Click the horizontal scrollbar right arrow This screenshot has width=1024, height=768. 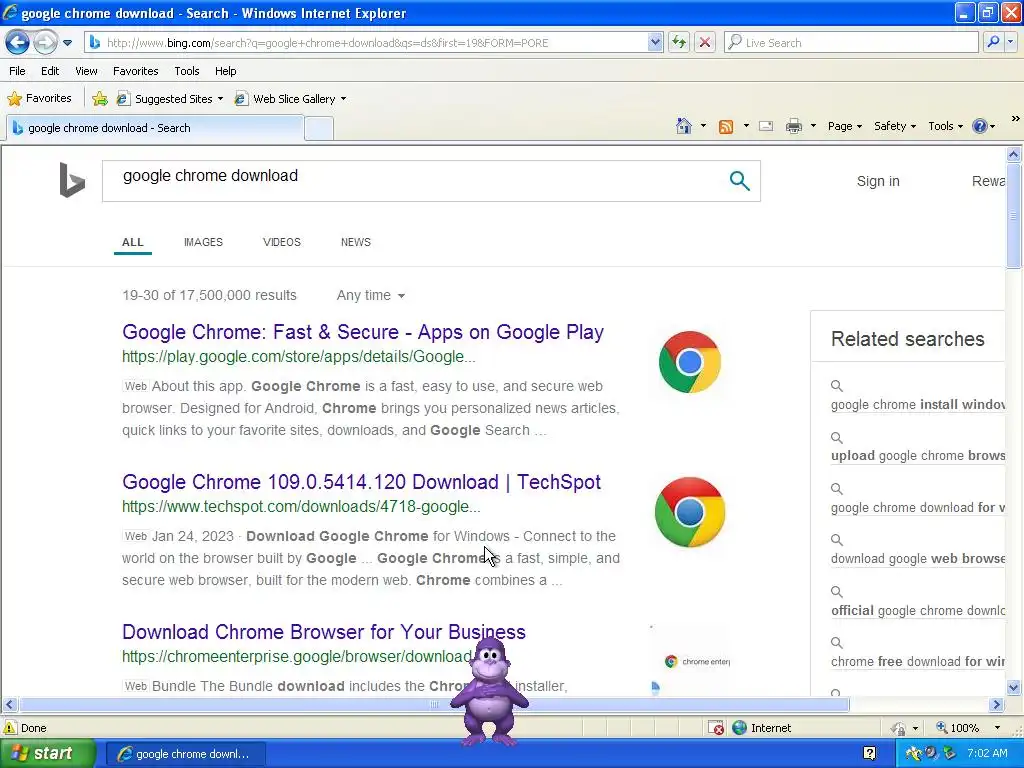(x=996, y=705)
